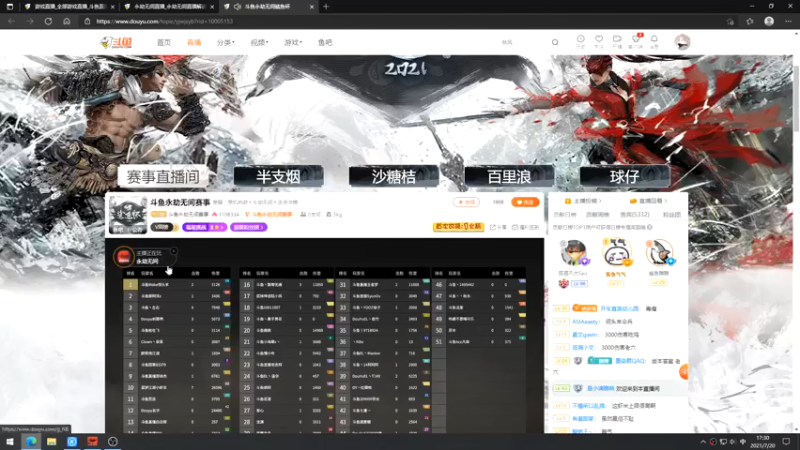Expand 视频 dropdown menu
The width and height of the screenshot is (800, 450).
259,42
